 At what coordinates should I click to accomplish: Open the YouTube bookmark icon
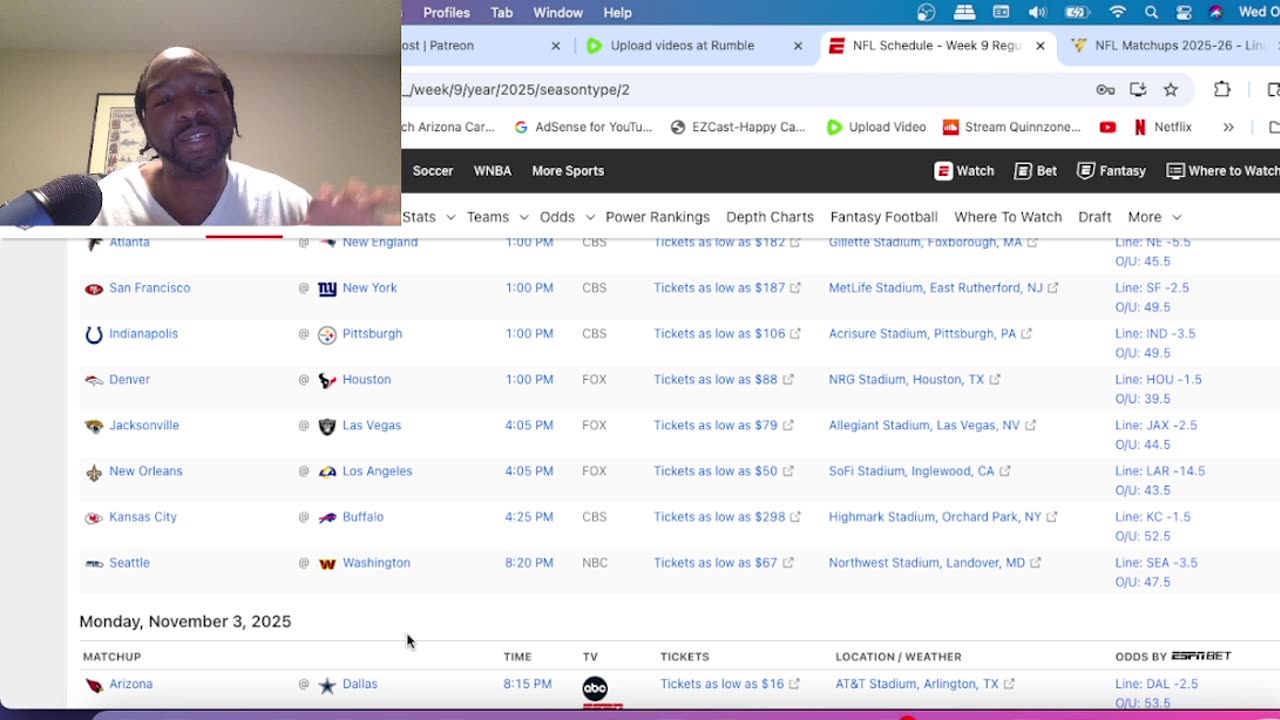point(1107,127)
